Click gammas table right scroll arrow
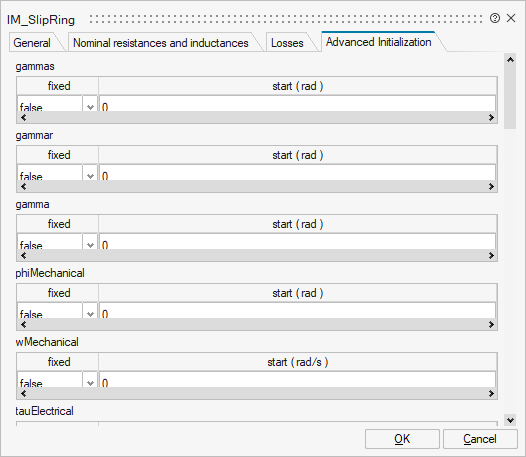This screenshot has height=457, width=526. 491,117
